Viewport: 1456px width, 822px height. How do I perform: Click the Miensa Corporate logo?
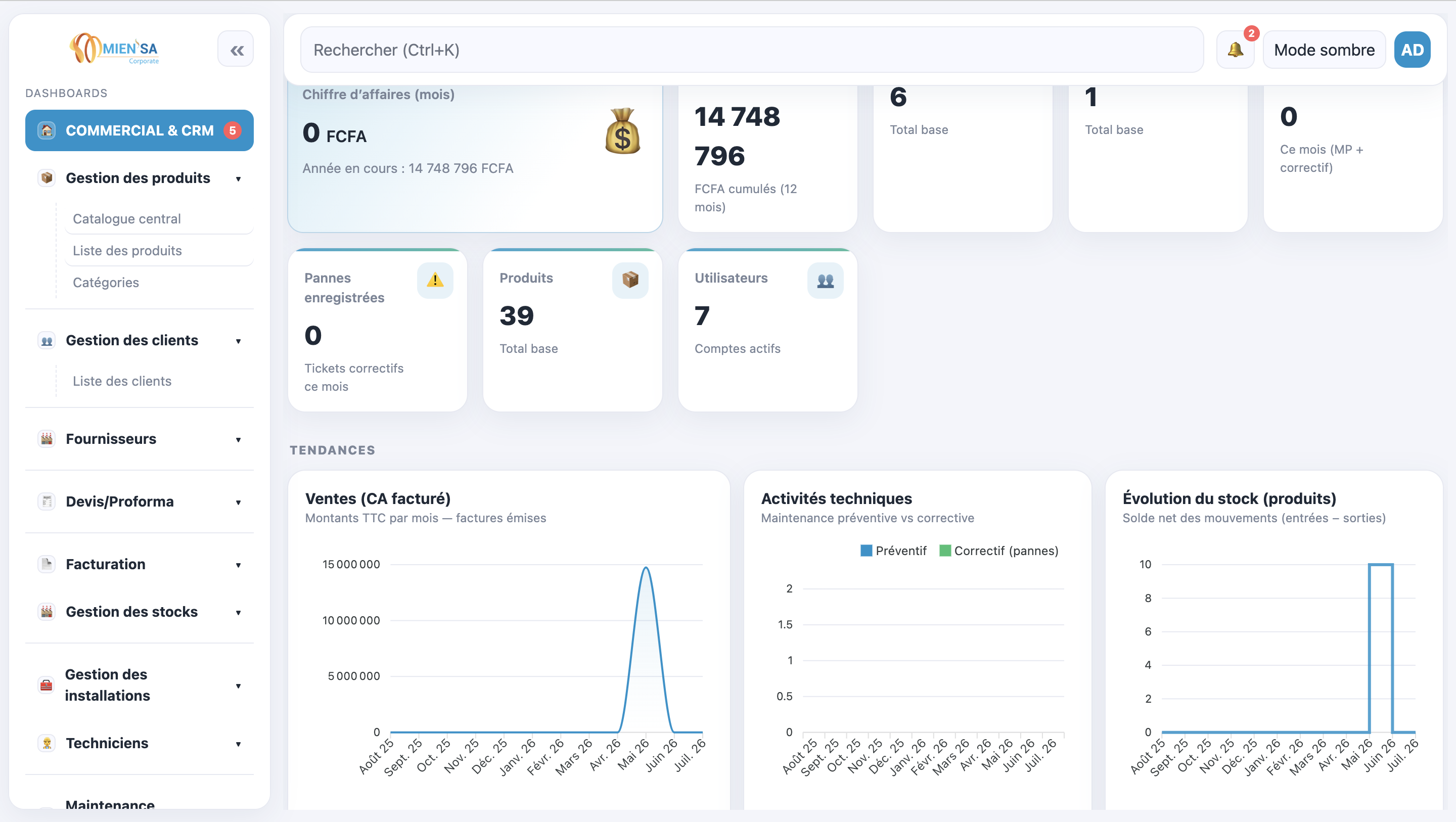pos(114,49)
